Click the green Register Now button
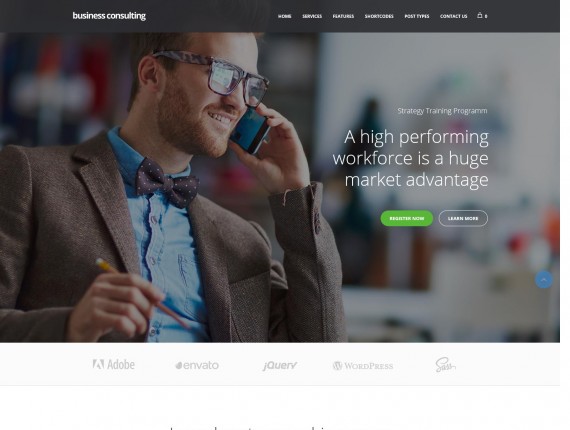 407,218
